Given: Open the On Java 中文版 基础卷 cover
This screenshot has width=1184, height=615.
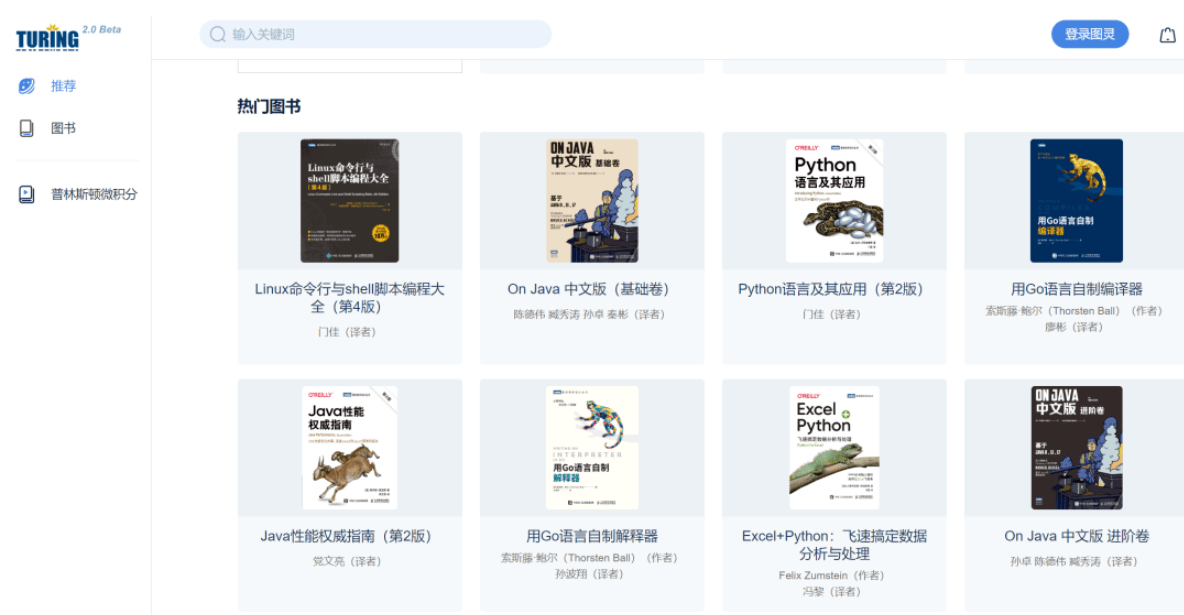Looking at the screenshot, I should point(592,200).
